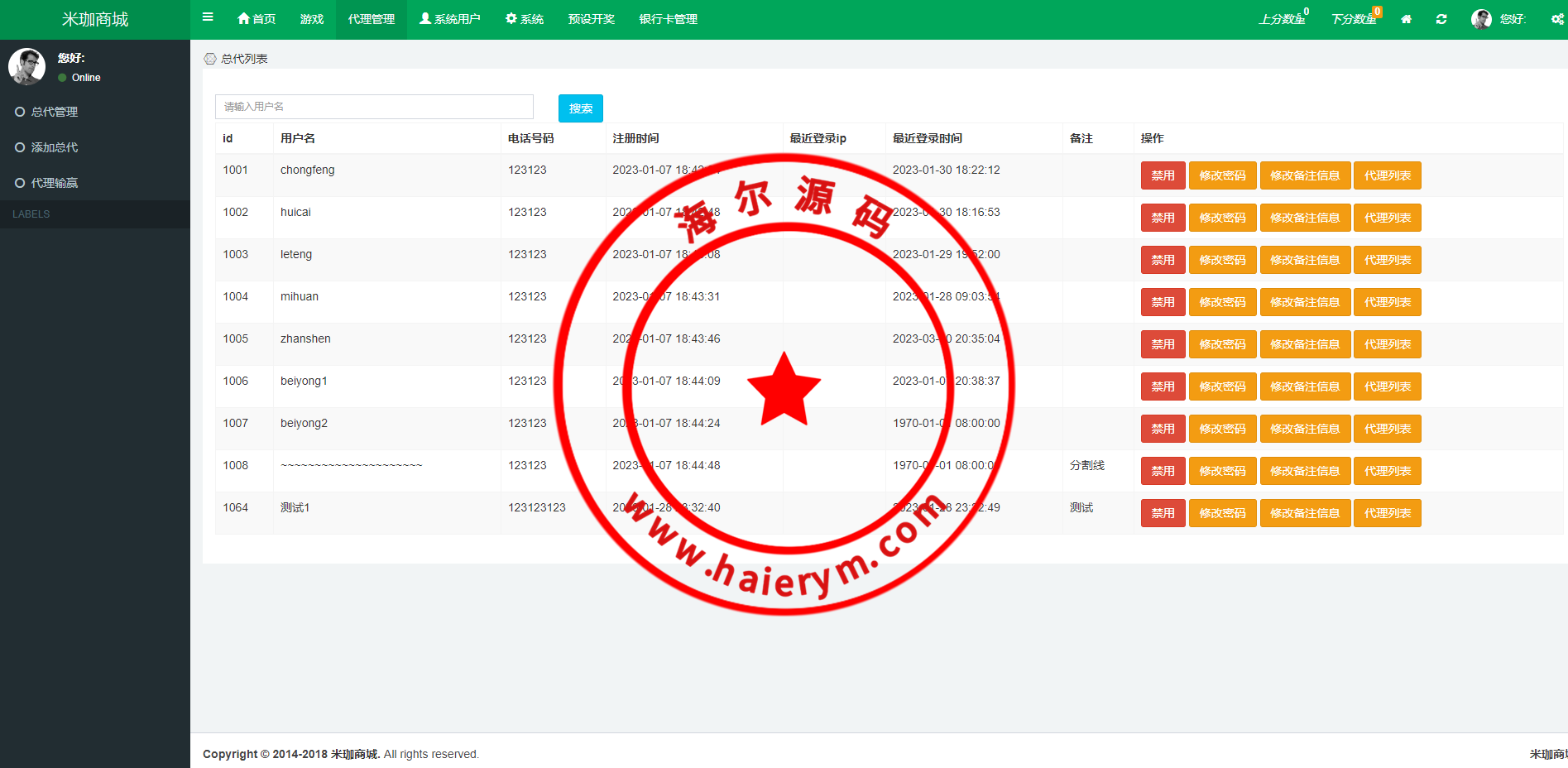
Task: Click the home icon in the top-right bar
Action: 1406,19
